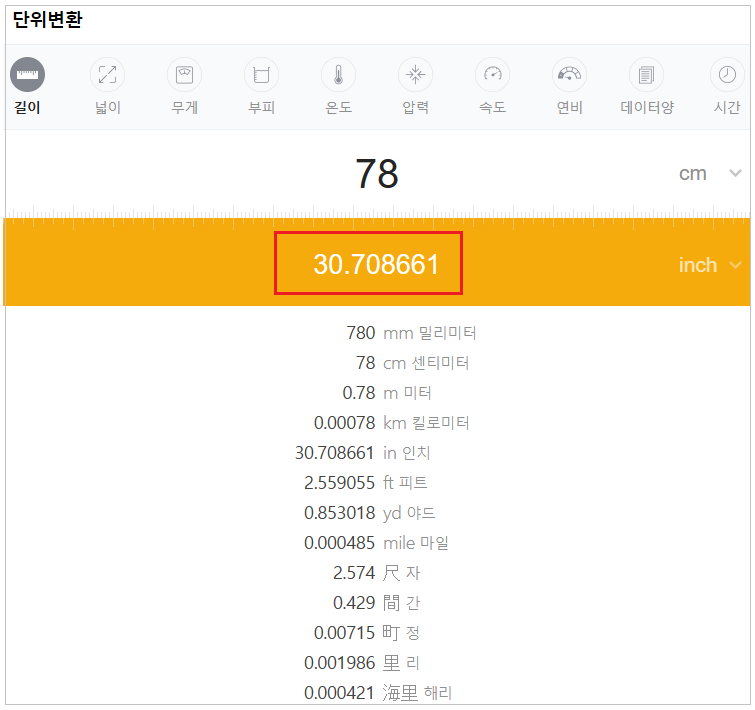Screen dimensions: 755x710
Task: Click the ruler scale below the input
Action: (378, 218)
